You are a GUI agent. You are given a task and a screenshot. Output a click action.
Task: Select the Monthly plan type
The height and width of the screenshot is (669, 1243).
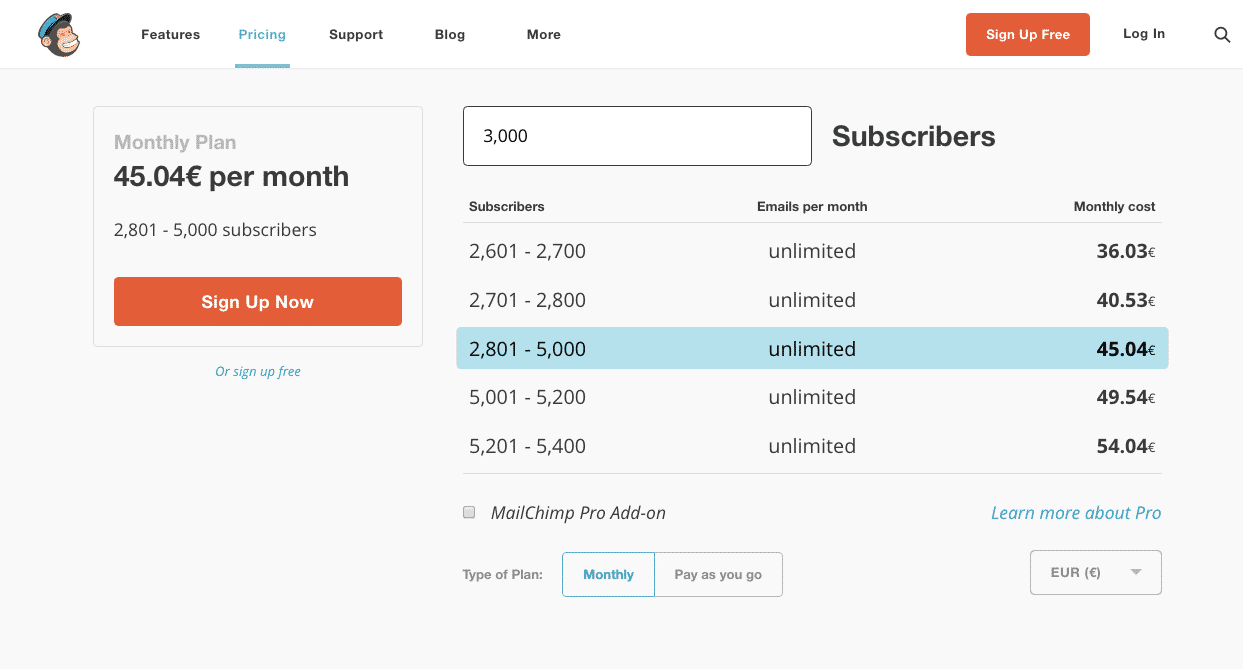click(x=608, y=575)
